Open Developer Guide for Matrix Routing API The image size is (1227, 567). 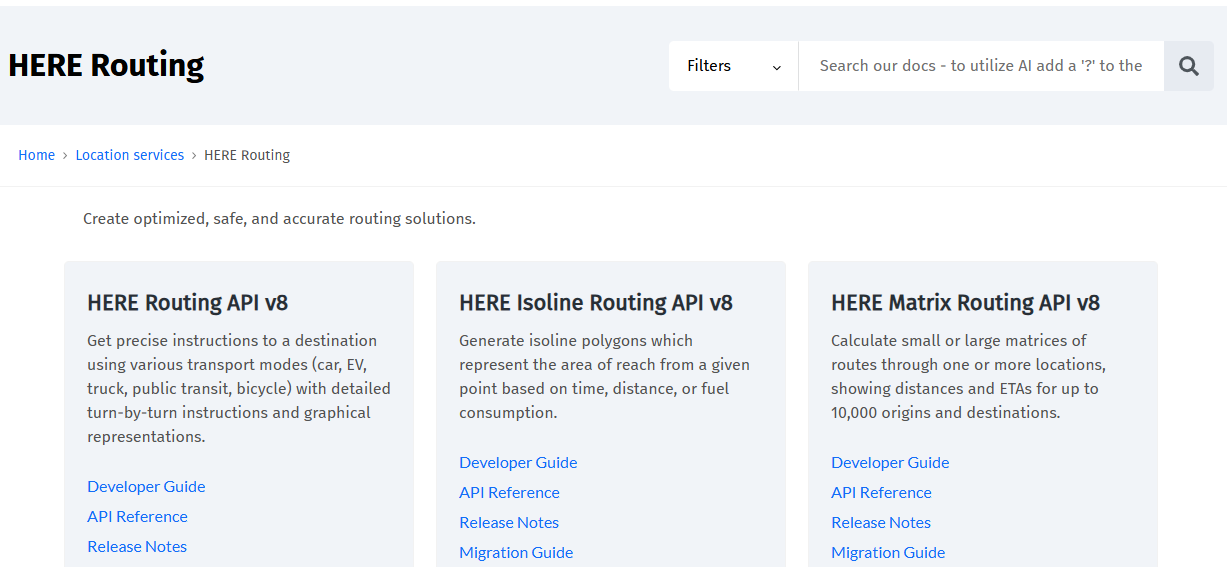pos(890,463)
